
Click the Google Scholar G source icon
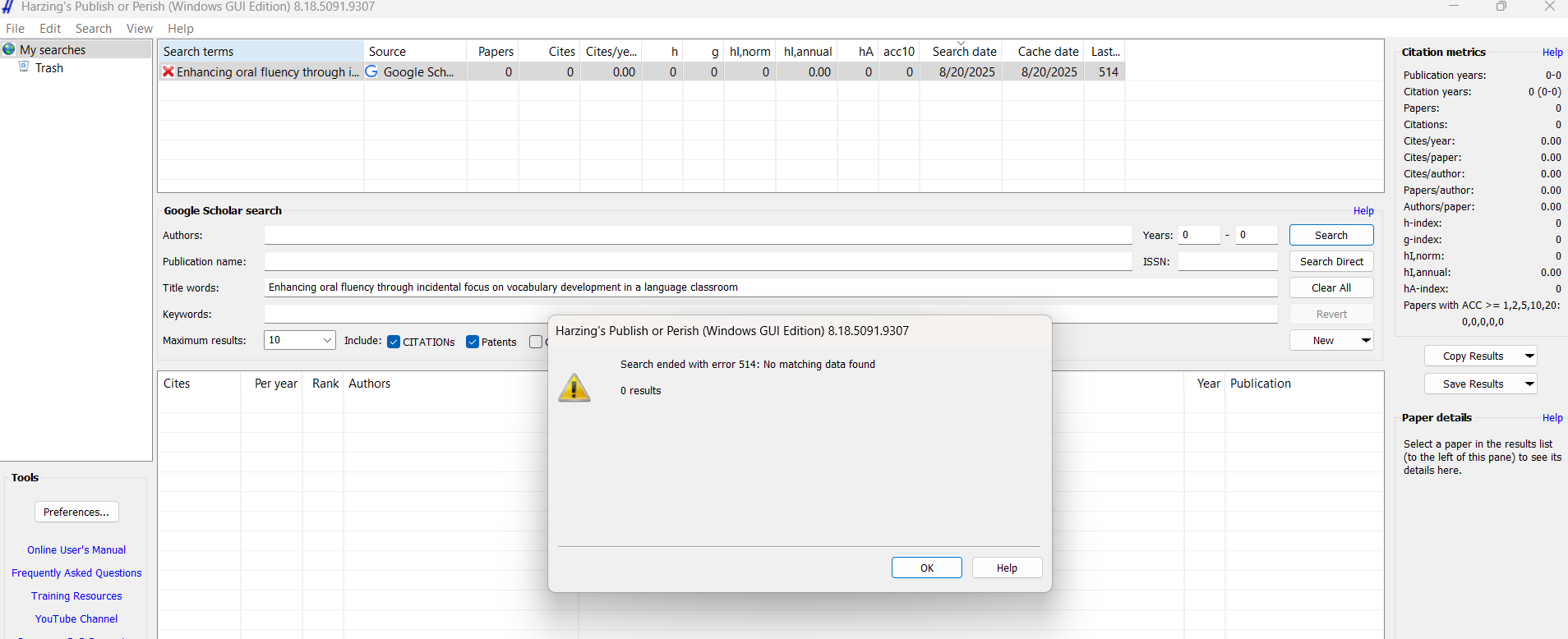(x=371, y=71)
